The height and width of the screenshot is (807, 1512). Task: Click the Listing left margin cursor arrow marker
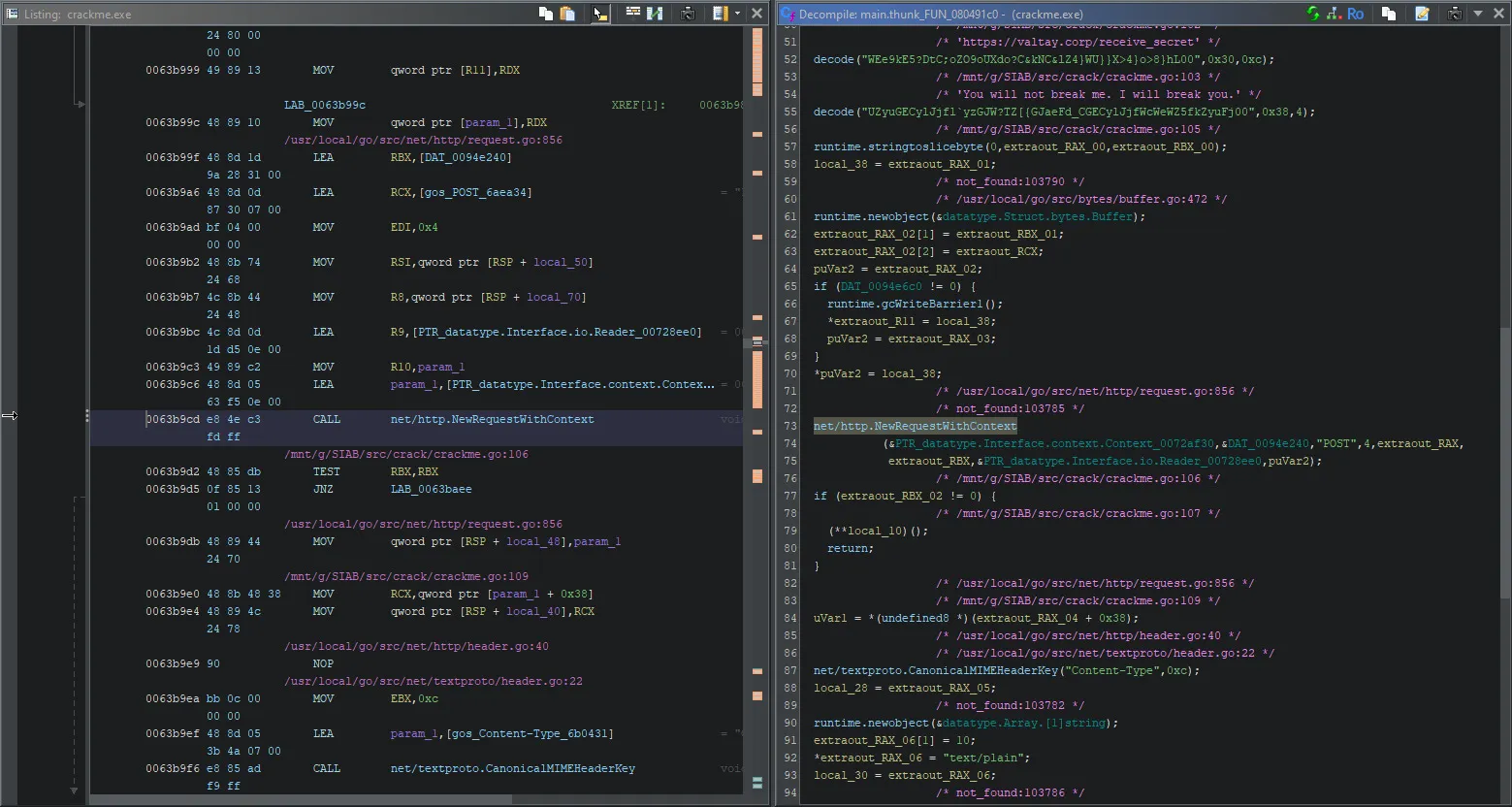(10, 415)
